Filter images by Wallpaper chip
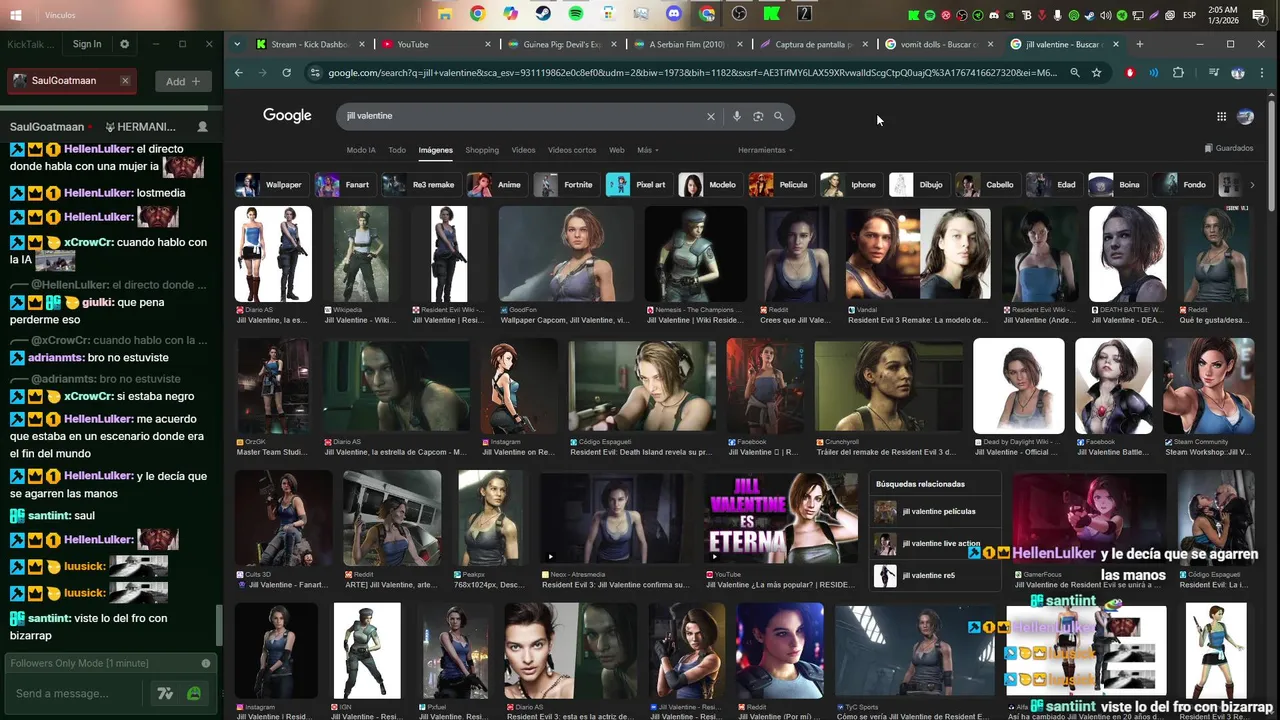The width and height of the screenshot is (1280, 720). point(271,184)
